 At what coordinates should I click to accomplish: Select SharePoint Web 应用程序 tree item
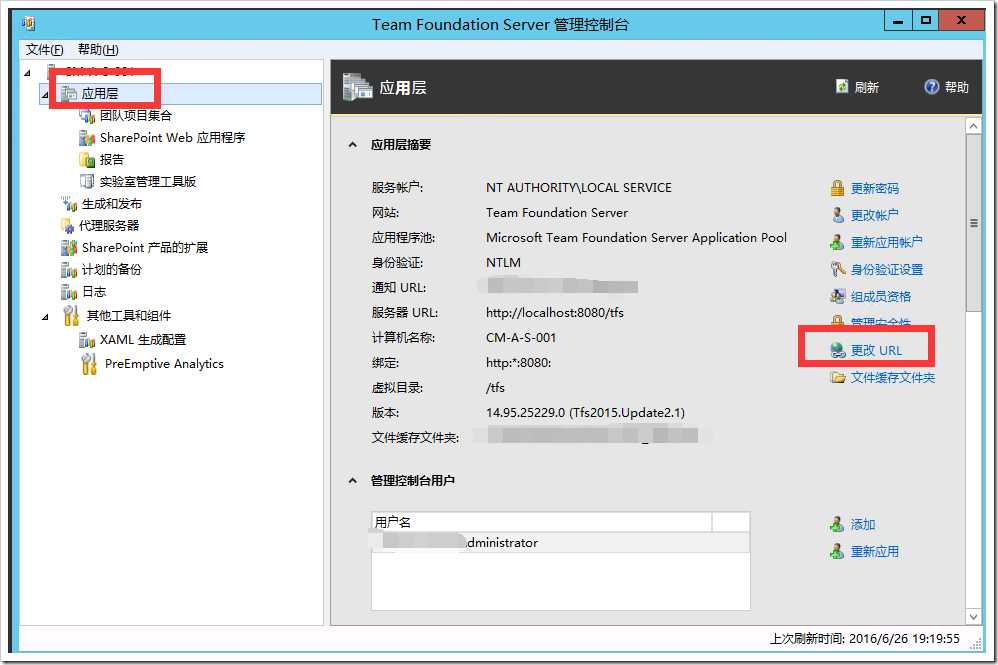(172, 137)
